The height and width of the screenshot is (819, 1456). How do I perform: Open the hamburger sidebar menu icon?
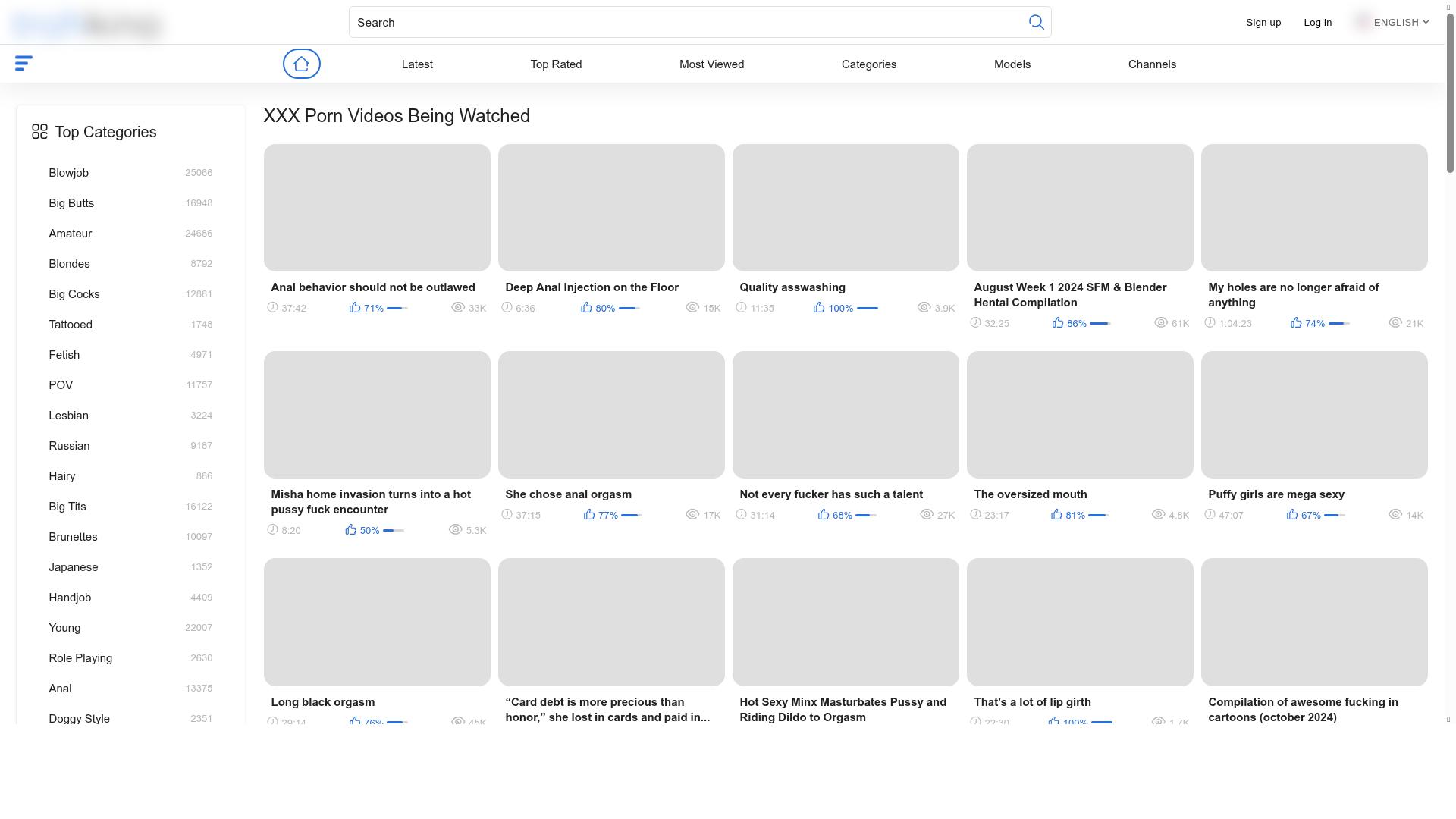[x=24, y=64]
